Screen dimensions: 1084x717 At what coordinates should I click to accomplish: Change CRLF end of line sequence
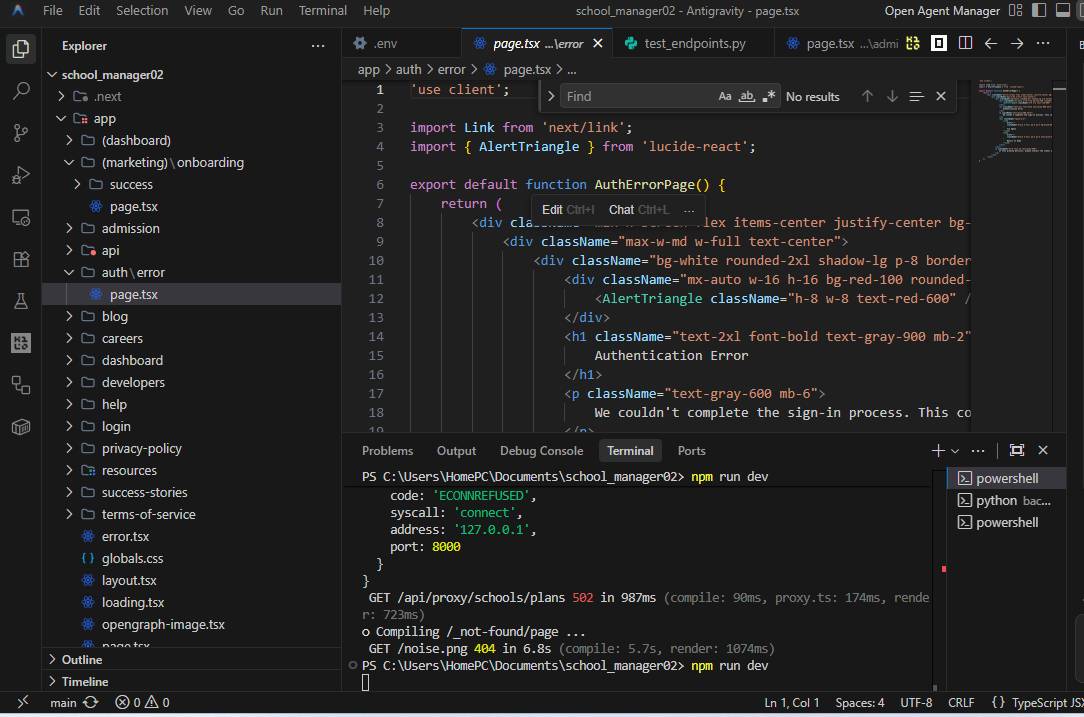point(961,702)
